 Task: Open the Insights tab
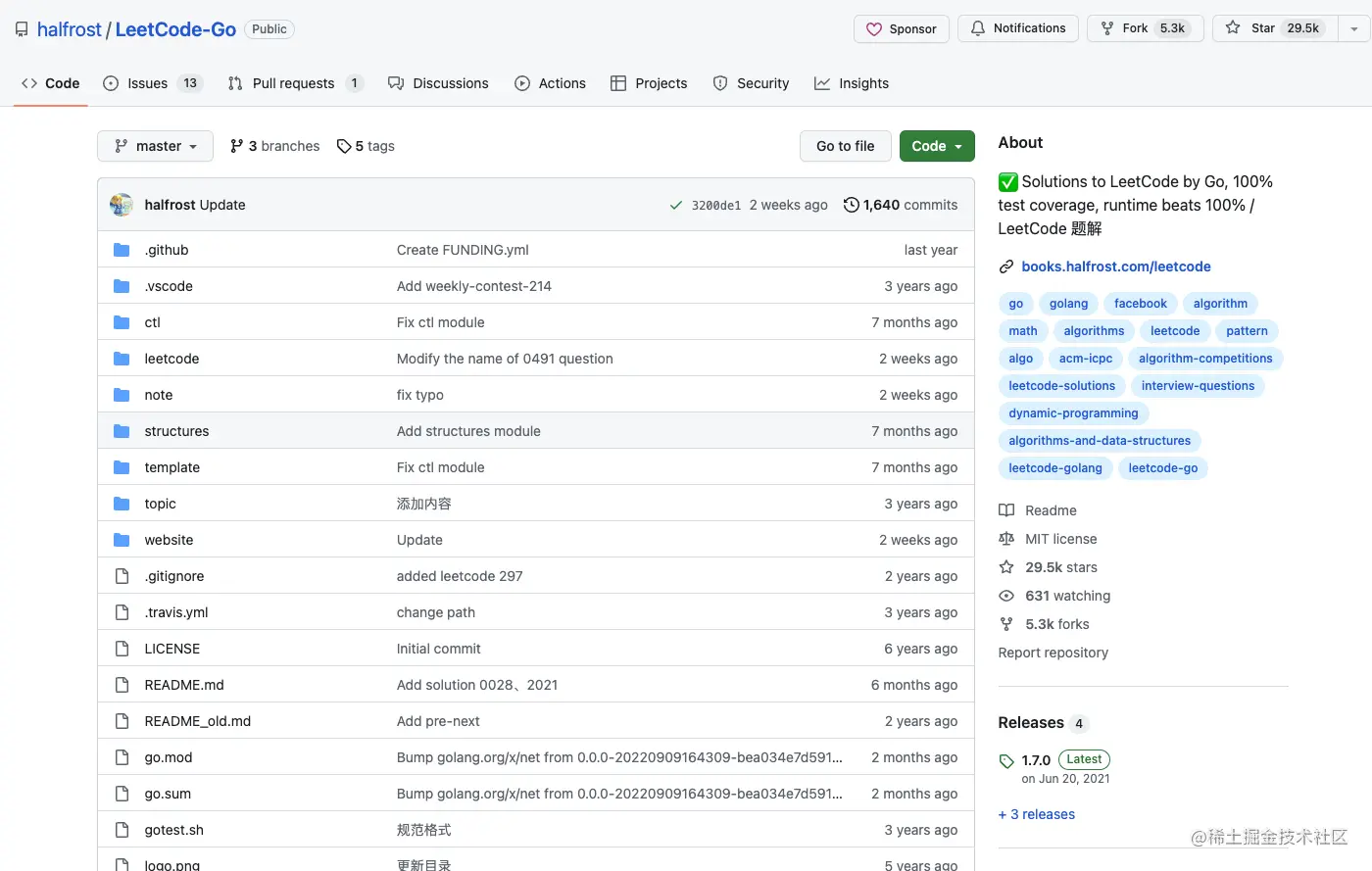(852, 83)
